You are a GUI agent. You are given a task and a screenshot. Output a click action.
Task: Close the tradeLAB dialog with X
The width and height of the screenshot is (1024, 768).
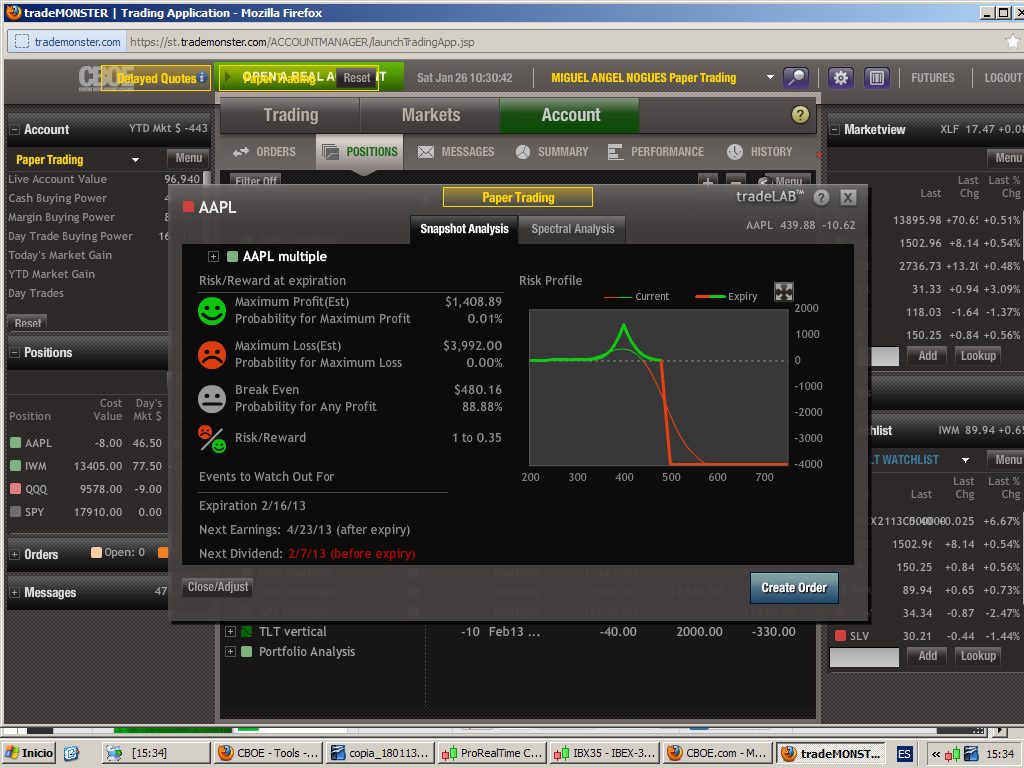click(x=848, y=197)
